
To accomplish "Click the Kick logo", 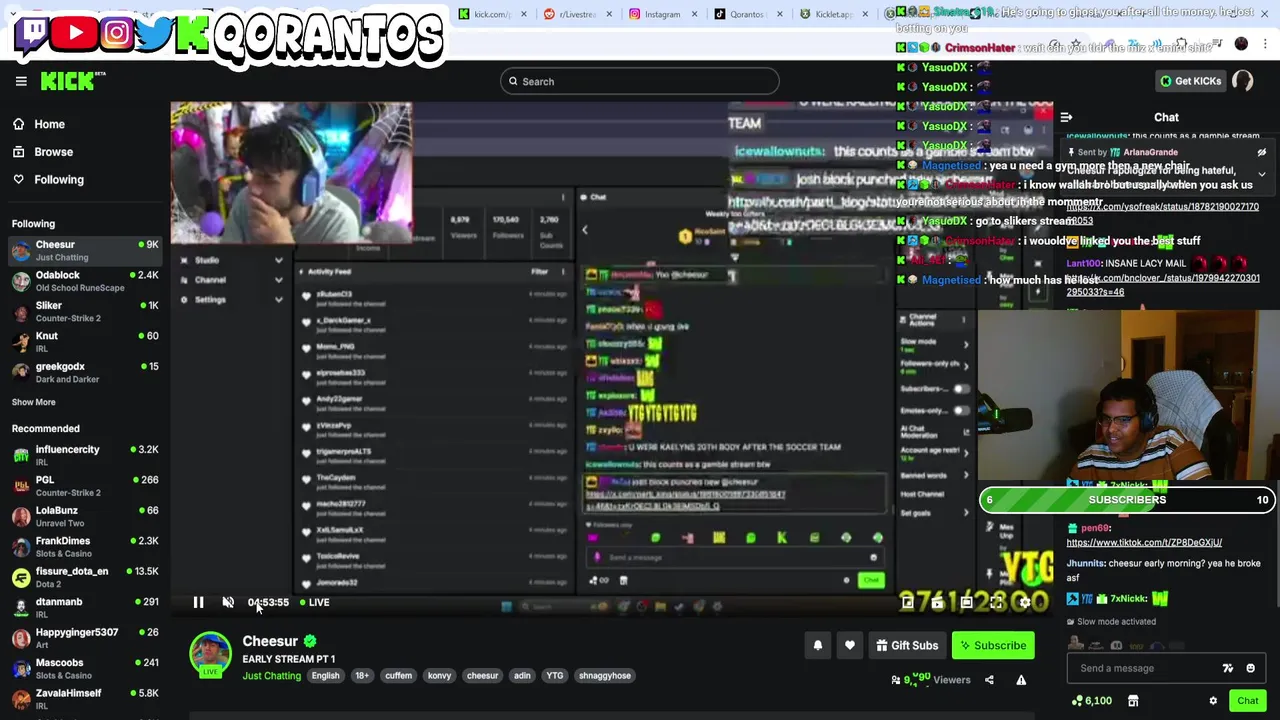I will coord(72,81).
